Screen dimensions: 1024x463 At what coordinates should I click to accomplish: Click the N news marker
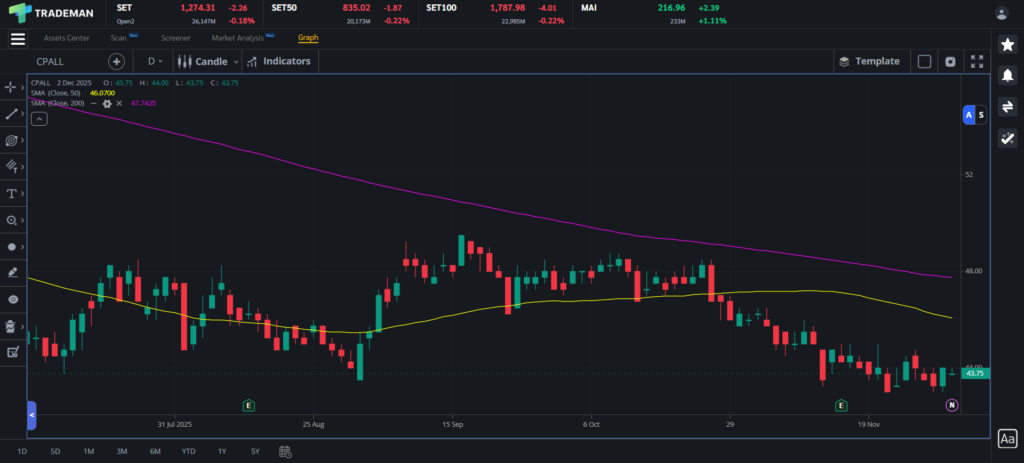pos(952,406)
